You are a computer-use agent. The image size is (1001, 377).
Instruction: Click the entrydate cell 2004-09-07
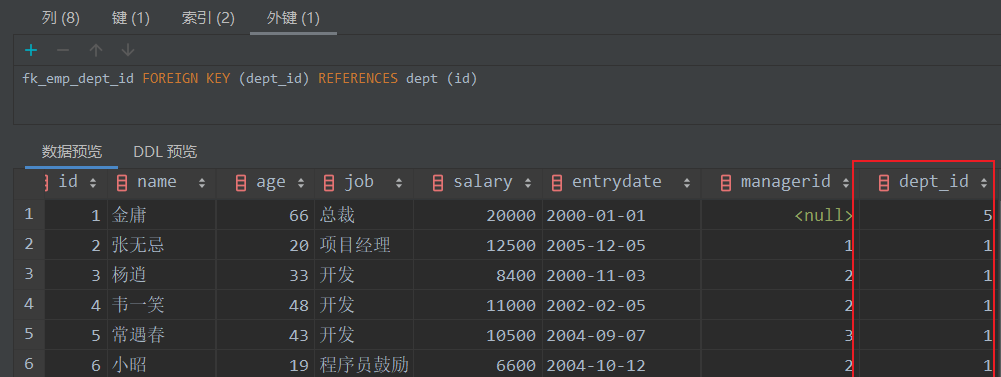point(621,336)
